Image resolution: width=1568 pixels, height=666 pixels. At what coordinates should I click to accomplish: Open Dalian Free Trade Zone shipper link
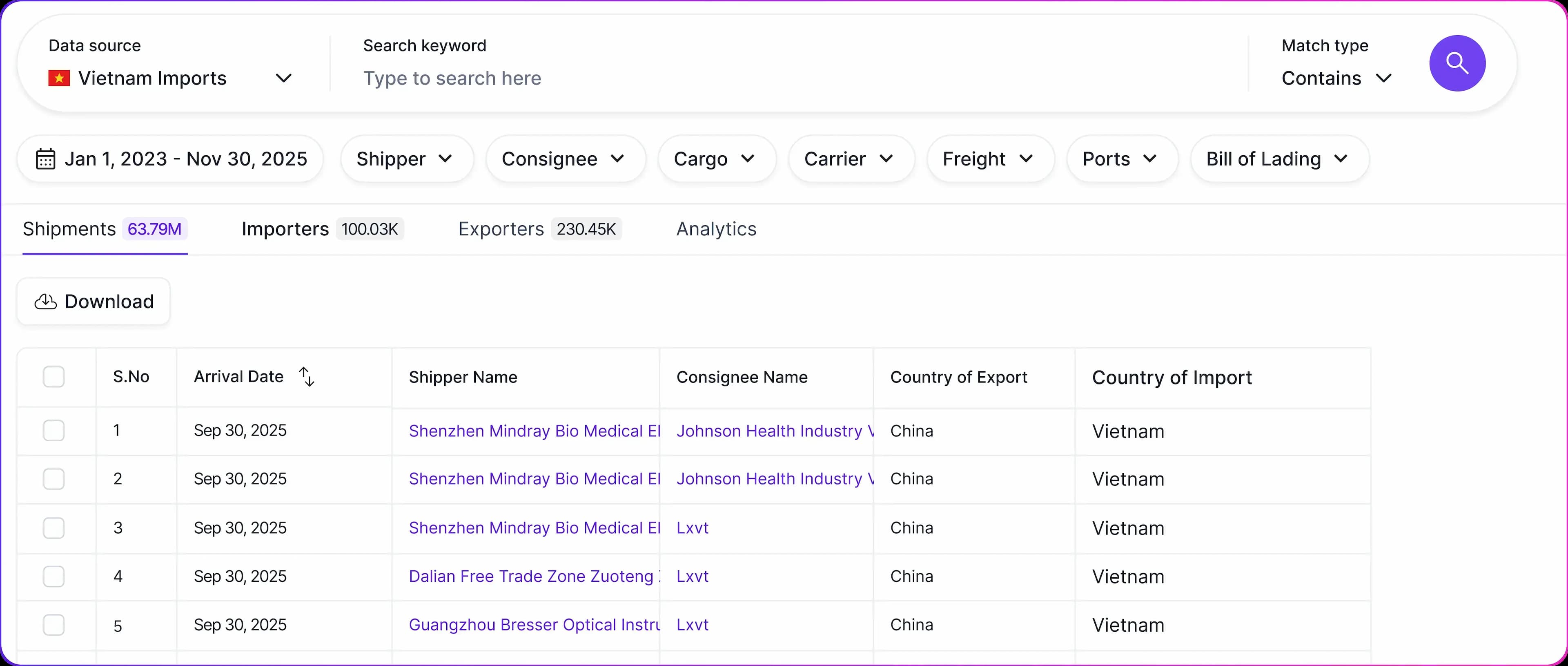[x=531, y=577]
